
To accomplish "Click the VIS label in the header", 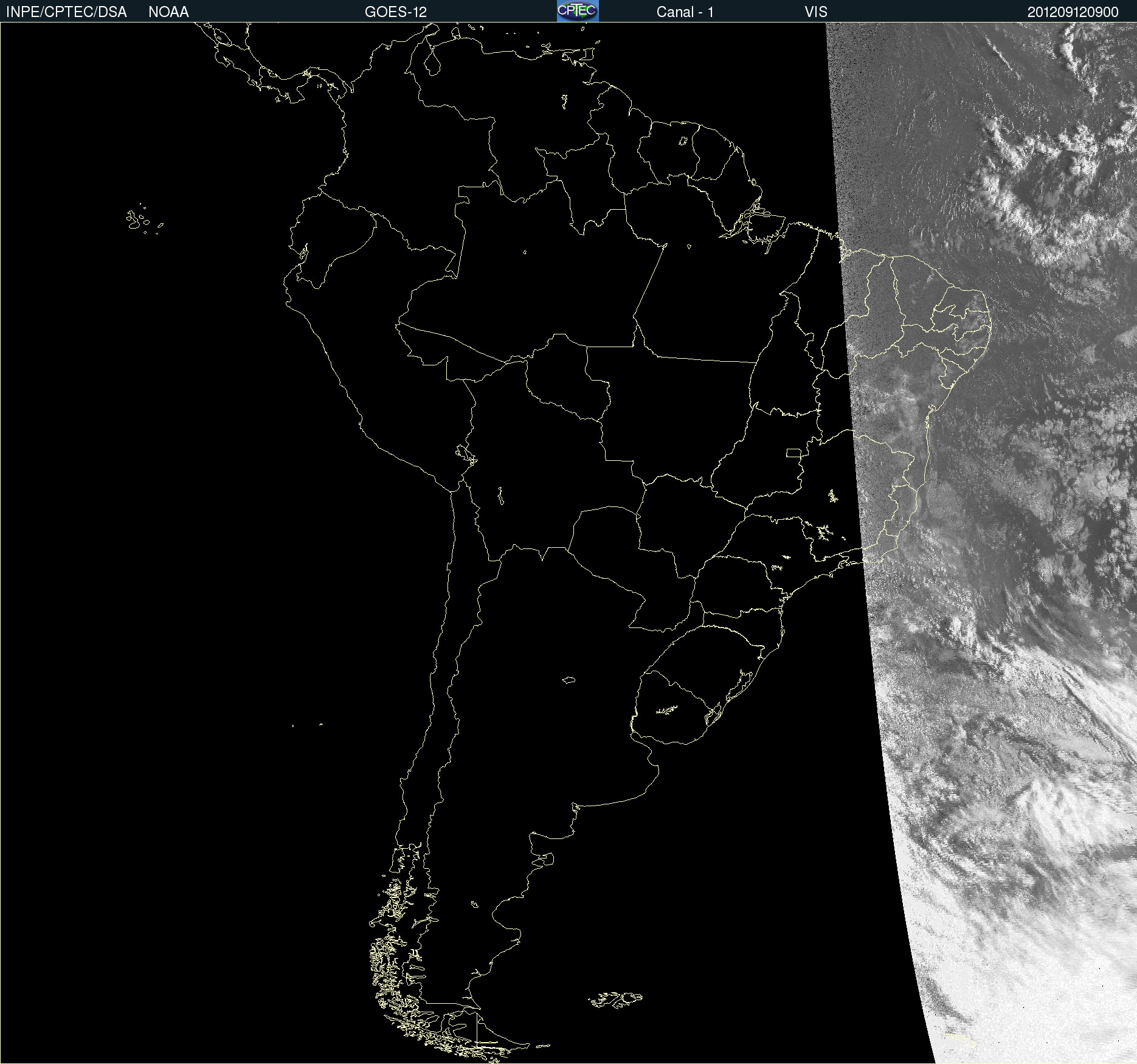I will pos(816,12).
